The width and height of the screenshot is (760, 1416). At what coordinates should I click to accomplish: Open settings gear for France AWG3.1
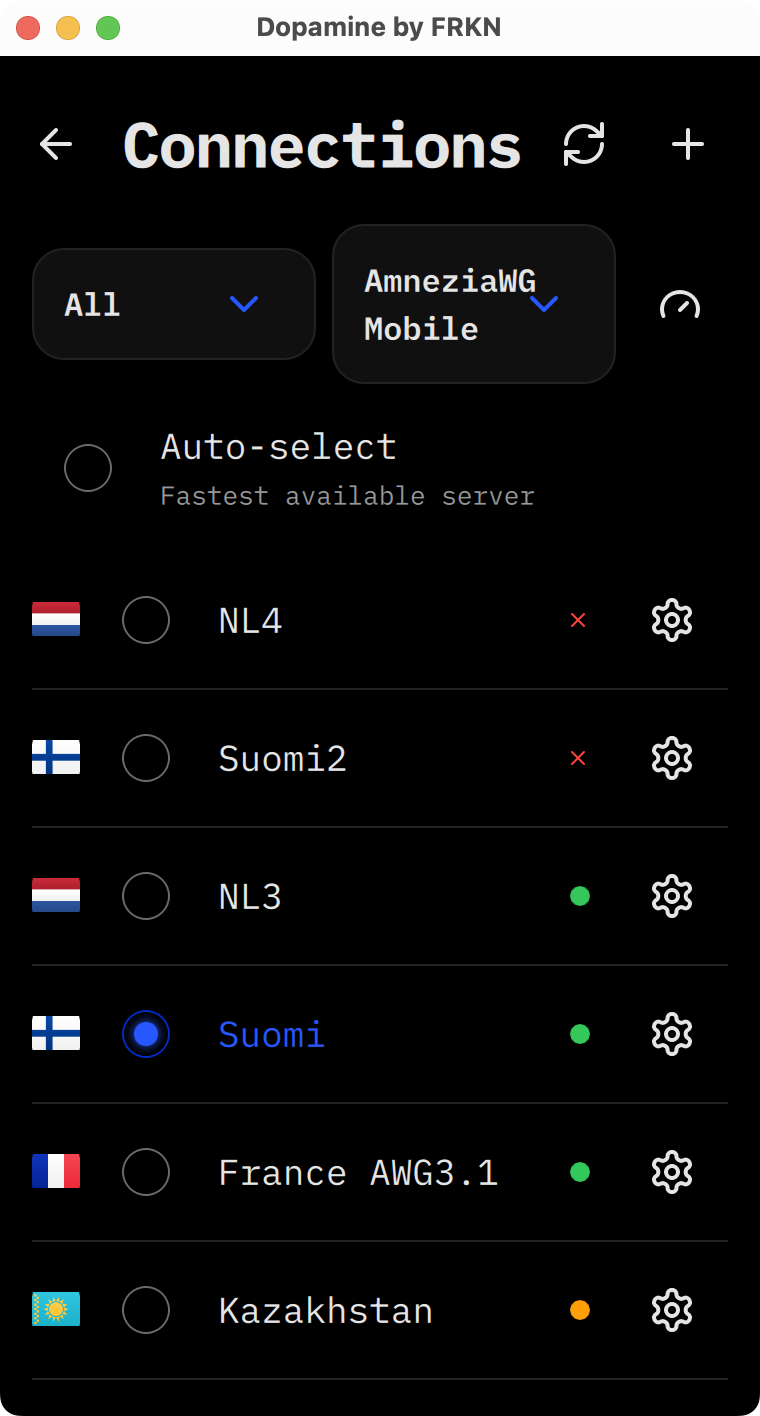point(672,1172)
